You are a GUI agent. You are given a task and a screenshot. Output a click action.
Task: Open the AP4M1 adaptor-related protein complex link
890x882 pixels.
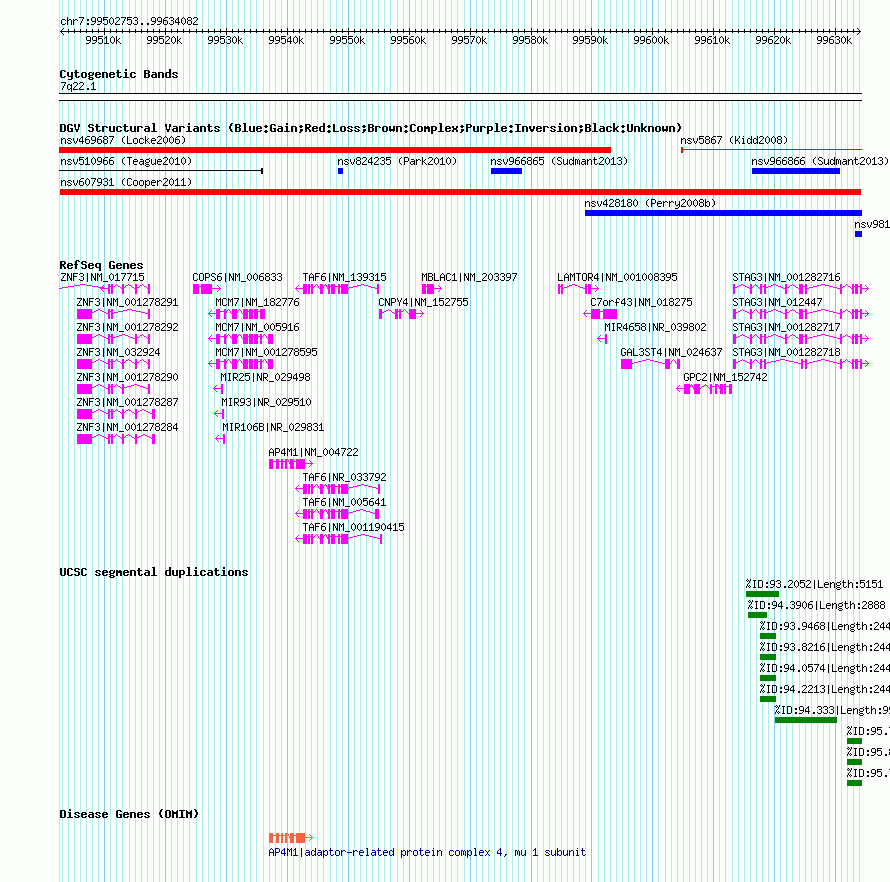(x=427, y=852)
